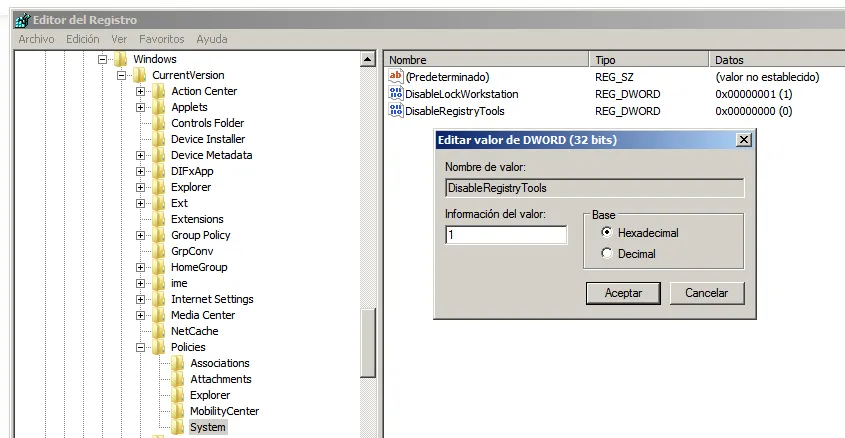Select the Hexadecimal base option

[x=607, y=232]
